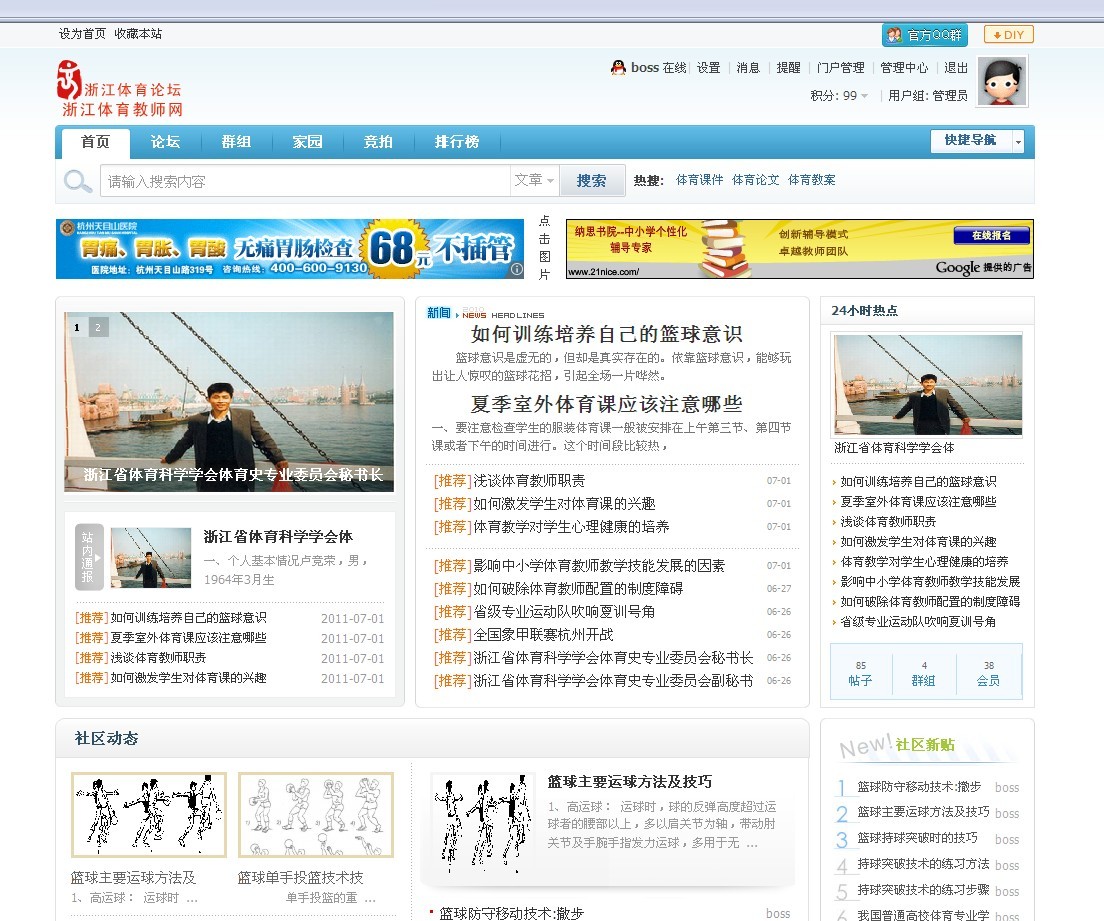Click 85 帖子 stats counter
The width and height of the screenshot is (1104, 921).
(x=860, y=673)
